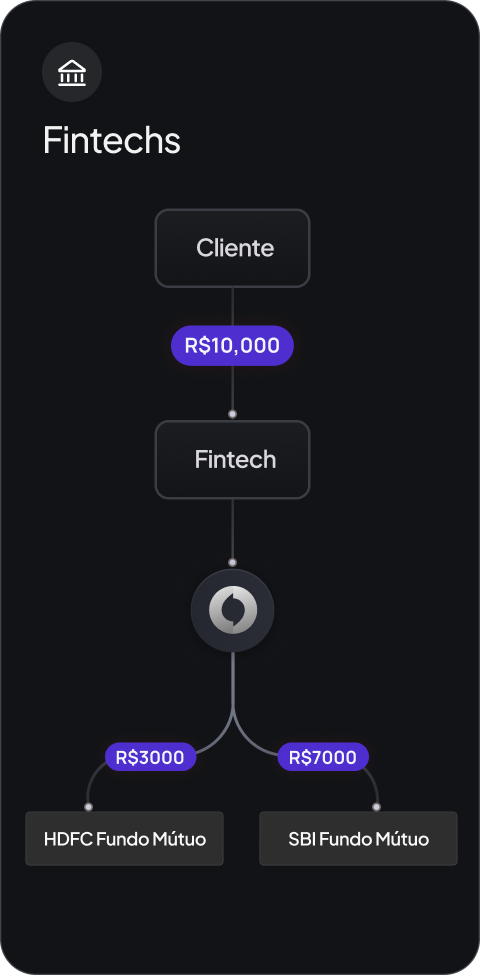This screenshot has height=975, width=480.
Task: Select the Fintech node box
Action: (232, 460)
